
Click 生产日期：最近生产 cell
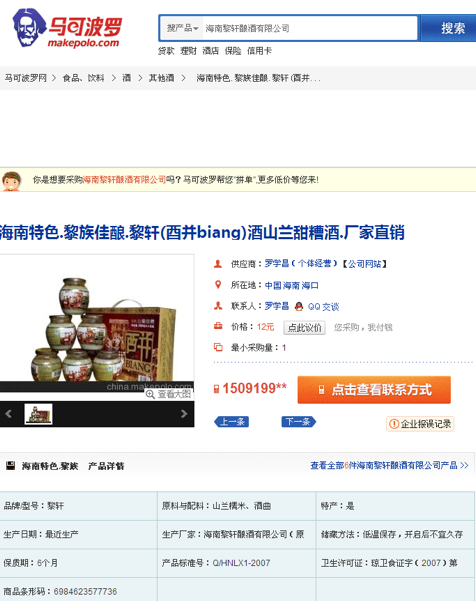79,534
